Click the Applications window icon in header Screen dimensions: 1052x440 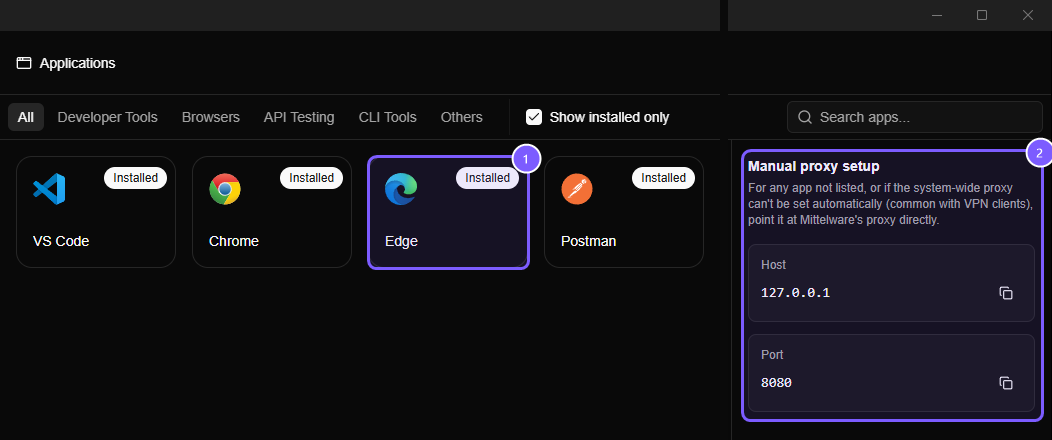(x=24, y=63)
